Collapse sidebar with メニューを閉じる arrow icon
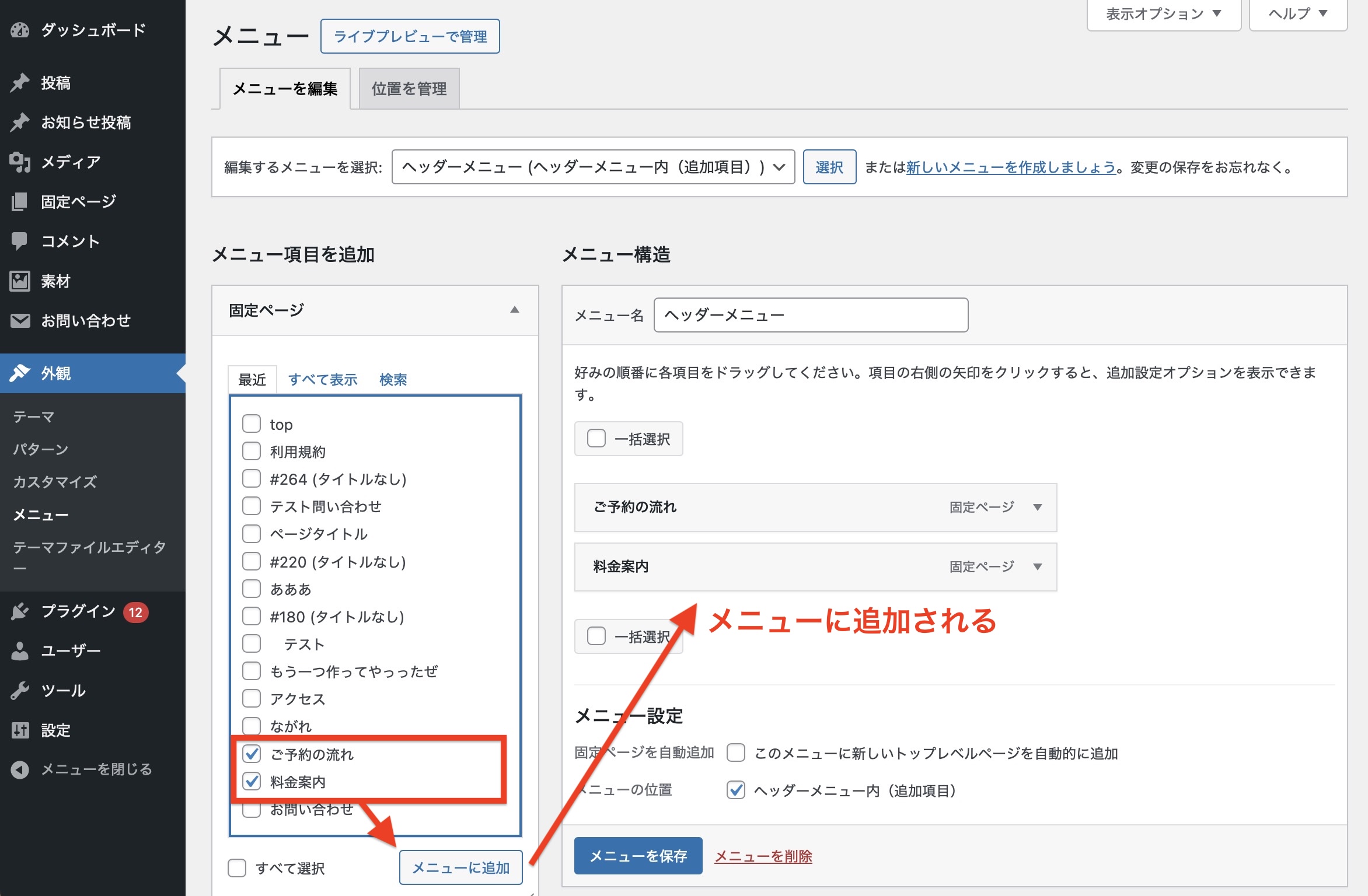 point(20,769)
